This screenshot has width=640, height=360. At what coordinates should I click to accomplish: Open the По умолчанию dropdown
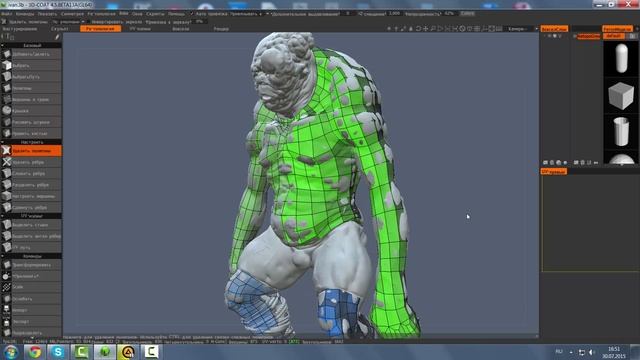pos(68,22)
